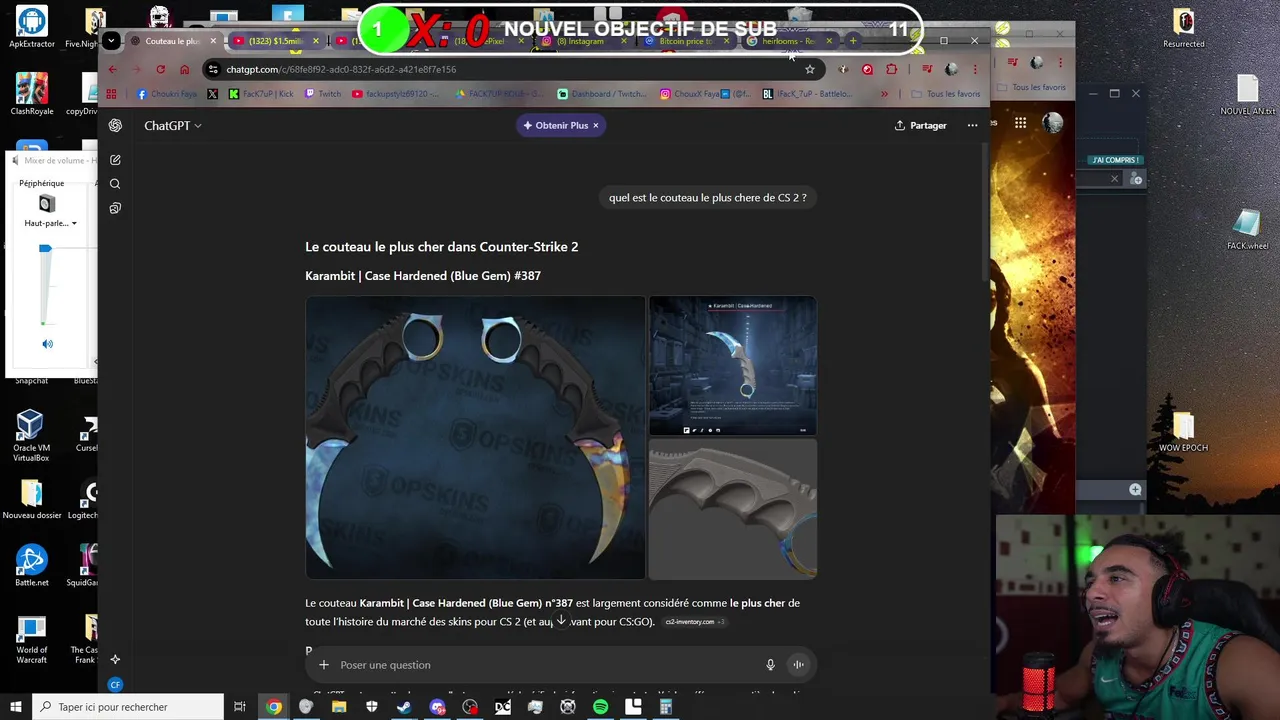1280x720 pixels.
Task: Open Steam from the taskbar
Action: pyautogui.click(x=404, y=707)
